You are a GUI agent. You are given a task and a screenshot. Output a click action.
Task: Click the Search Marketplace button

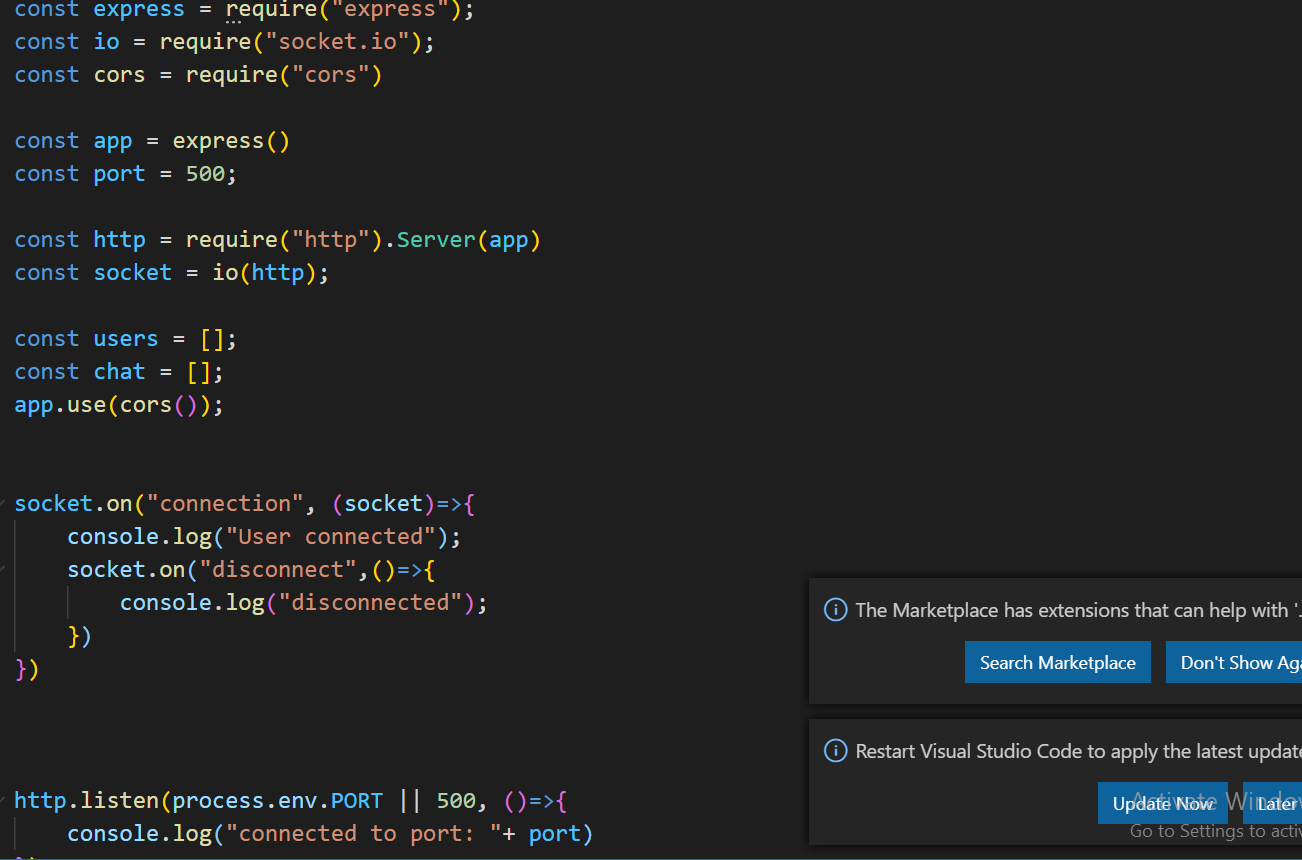coord(1058,662)
